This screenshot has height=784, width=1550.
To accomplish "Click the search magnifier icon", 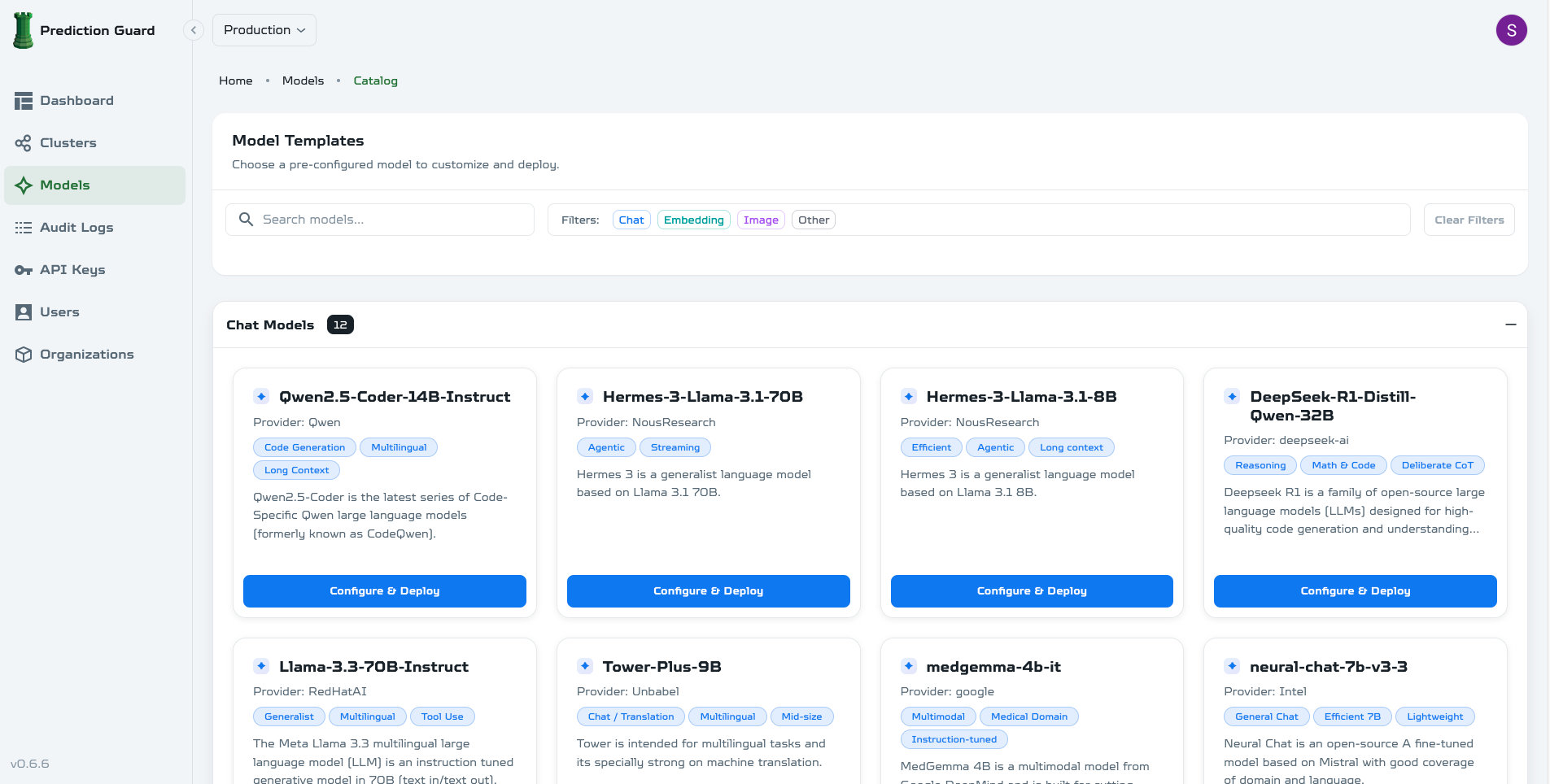I will (246, 220).
